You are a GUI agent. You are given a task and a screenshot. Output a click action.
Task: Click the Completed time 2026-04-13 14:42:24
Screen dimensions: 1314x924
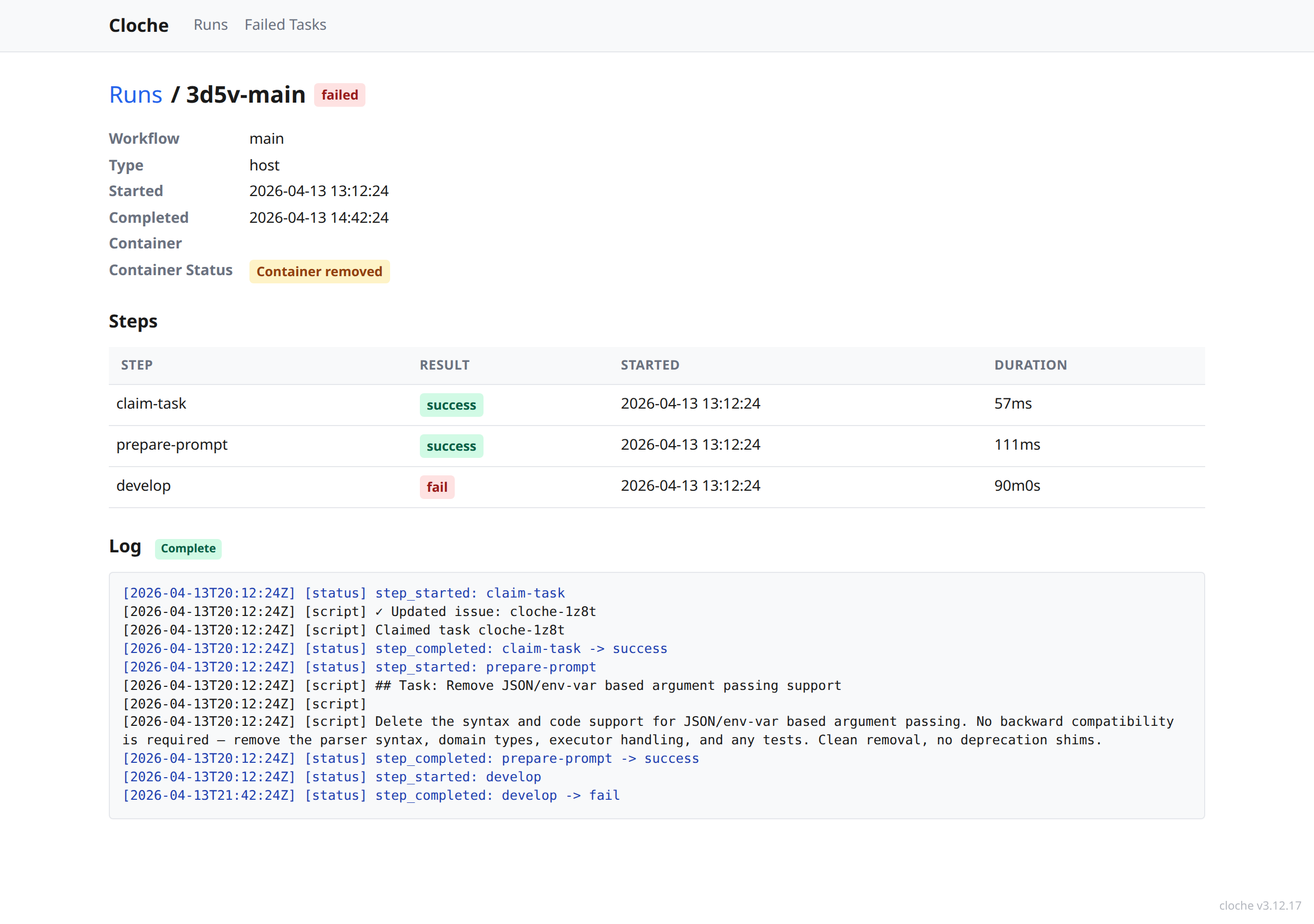319,218
